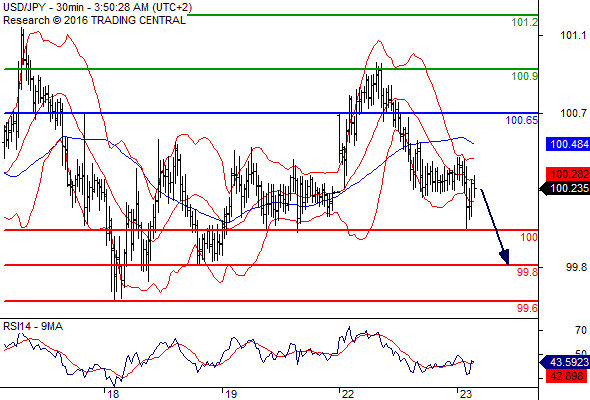
Task: Click date marker 18 on time axis
Action: click(x=113, y=394)
